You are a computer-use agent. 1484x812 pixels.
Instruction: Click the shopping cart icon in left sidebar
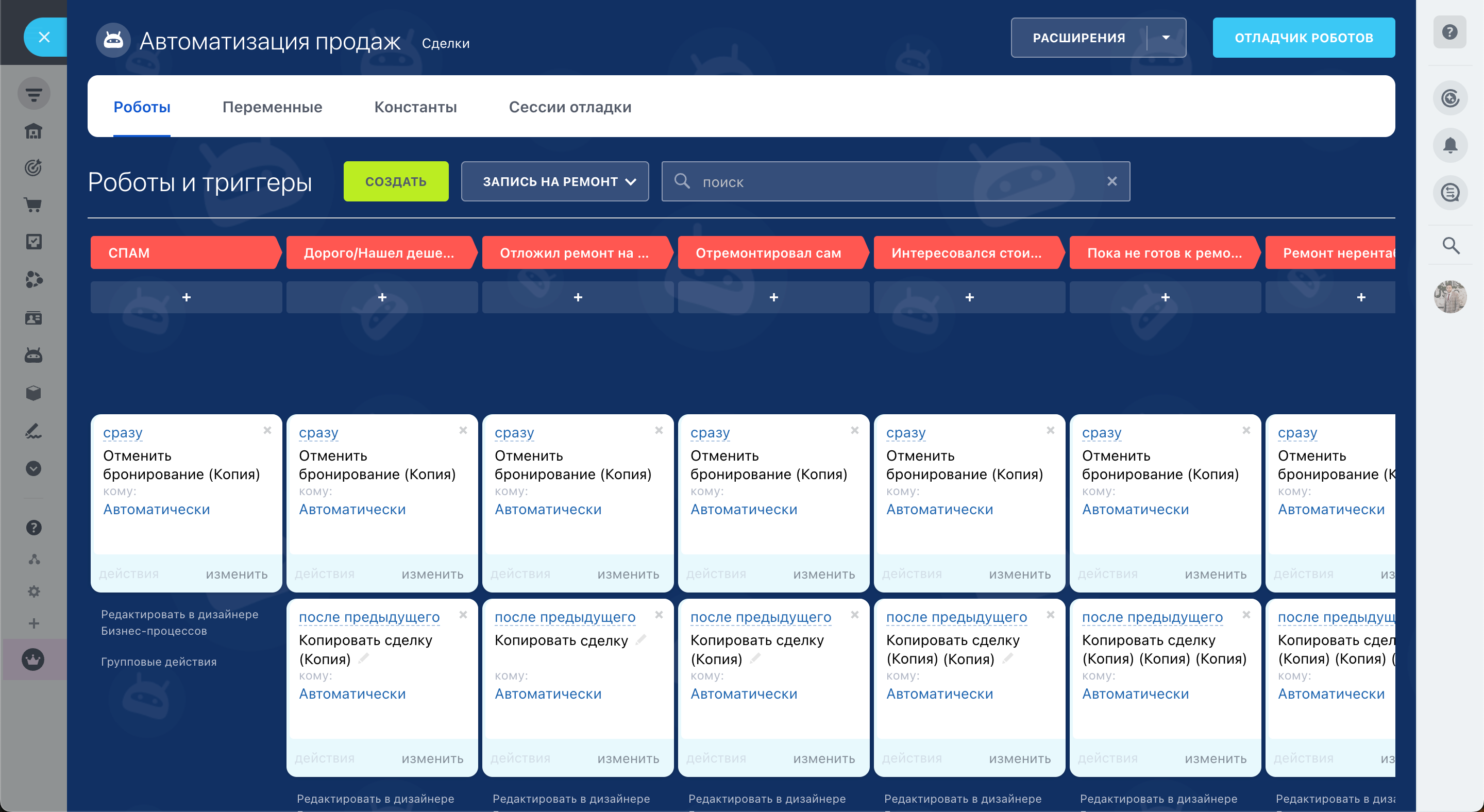point(33,205)
